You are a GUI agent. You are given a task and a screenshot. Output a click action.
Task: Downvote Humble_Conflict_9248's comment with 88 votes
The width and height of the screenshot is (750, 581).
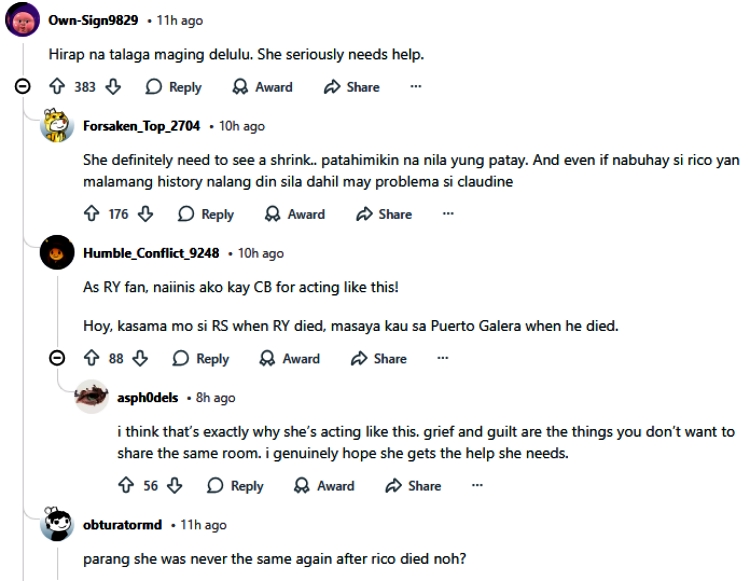tap(139, 359)
